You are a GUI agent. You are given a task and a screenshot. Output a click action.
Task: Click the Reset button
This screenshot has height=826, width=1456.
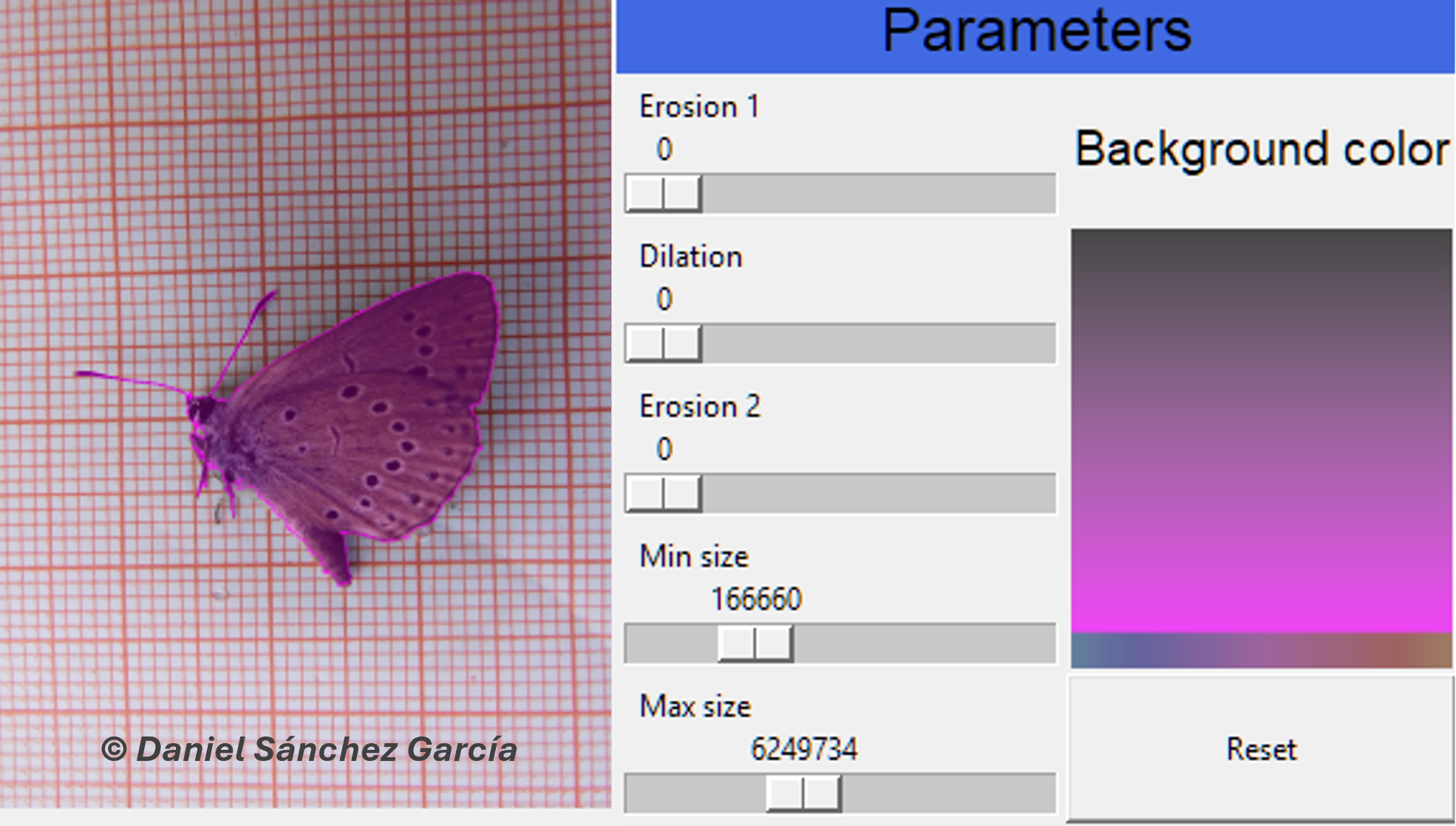tap(1261, 748)
